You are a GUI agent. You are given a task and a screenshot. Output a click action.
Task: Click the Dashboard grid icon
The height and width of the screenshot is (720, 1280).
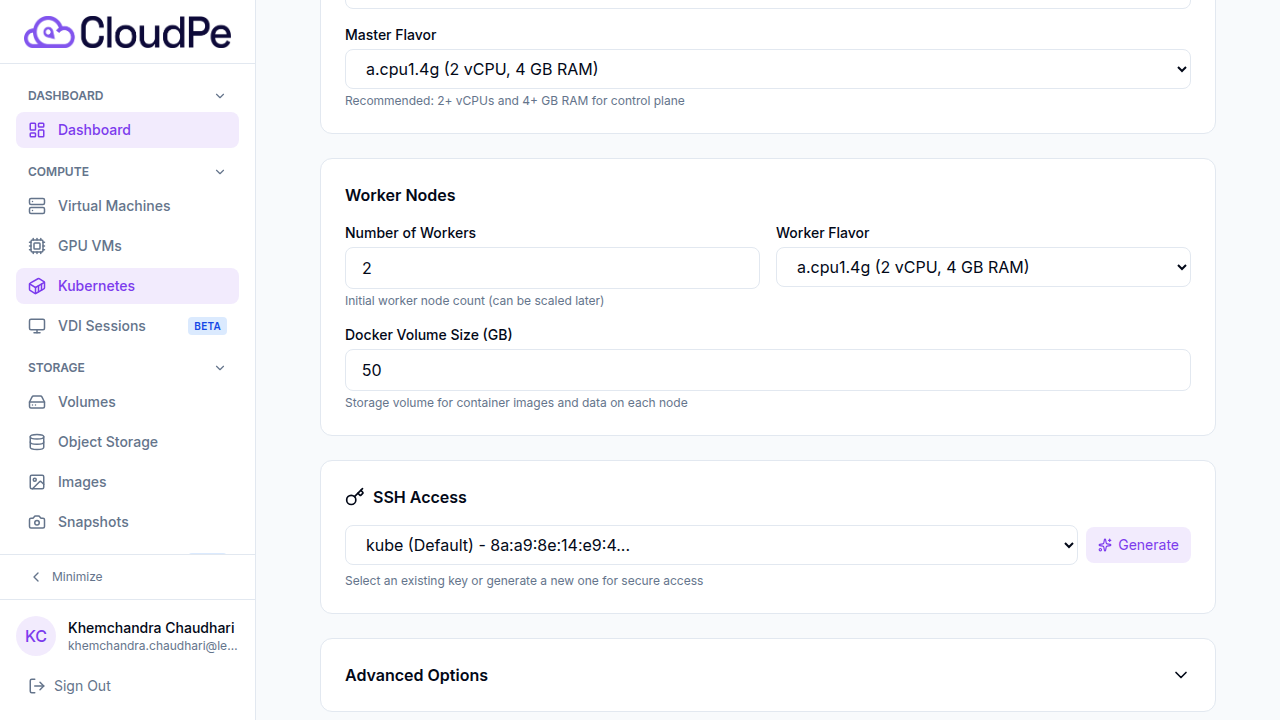point(37,130)
